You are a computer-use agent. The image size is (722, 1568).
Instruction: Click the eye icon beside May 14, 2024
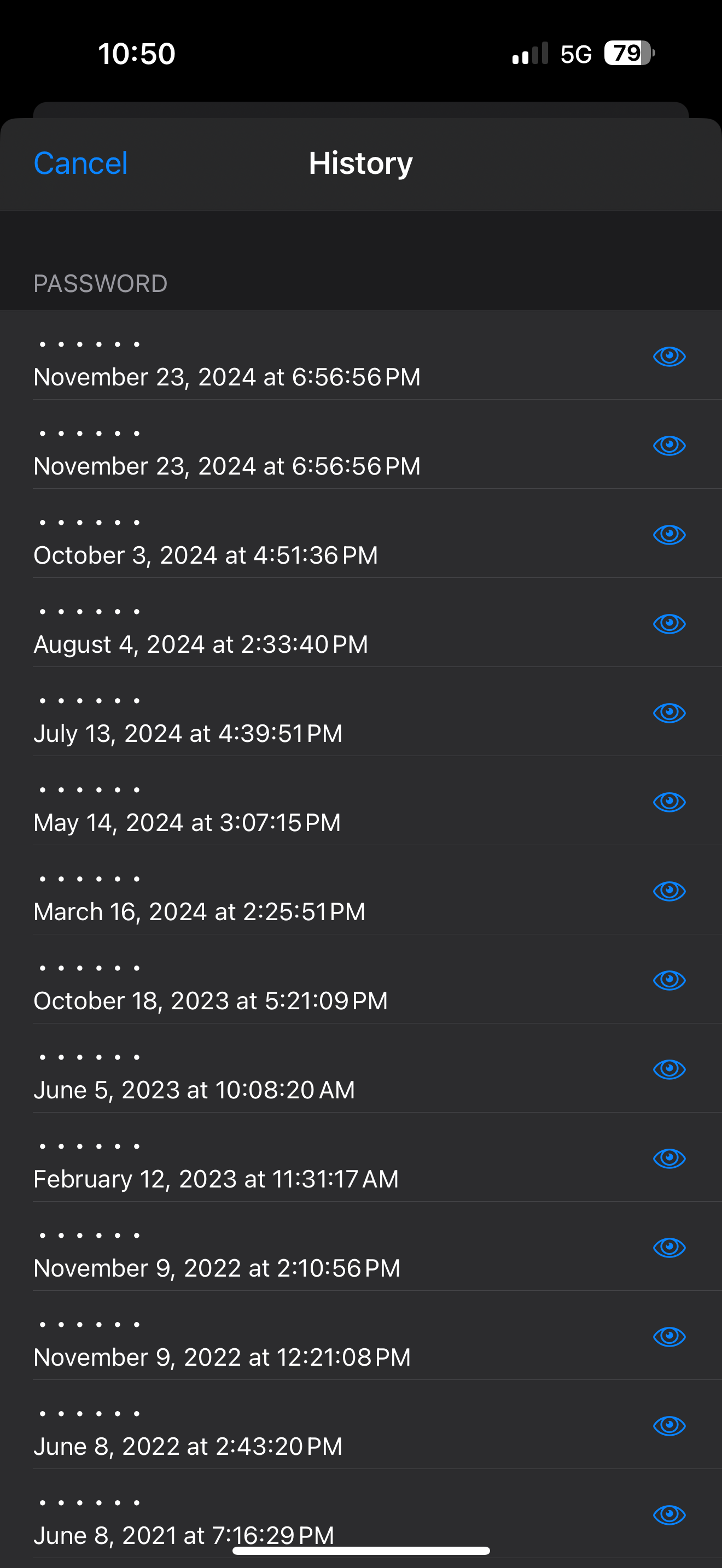669,801
